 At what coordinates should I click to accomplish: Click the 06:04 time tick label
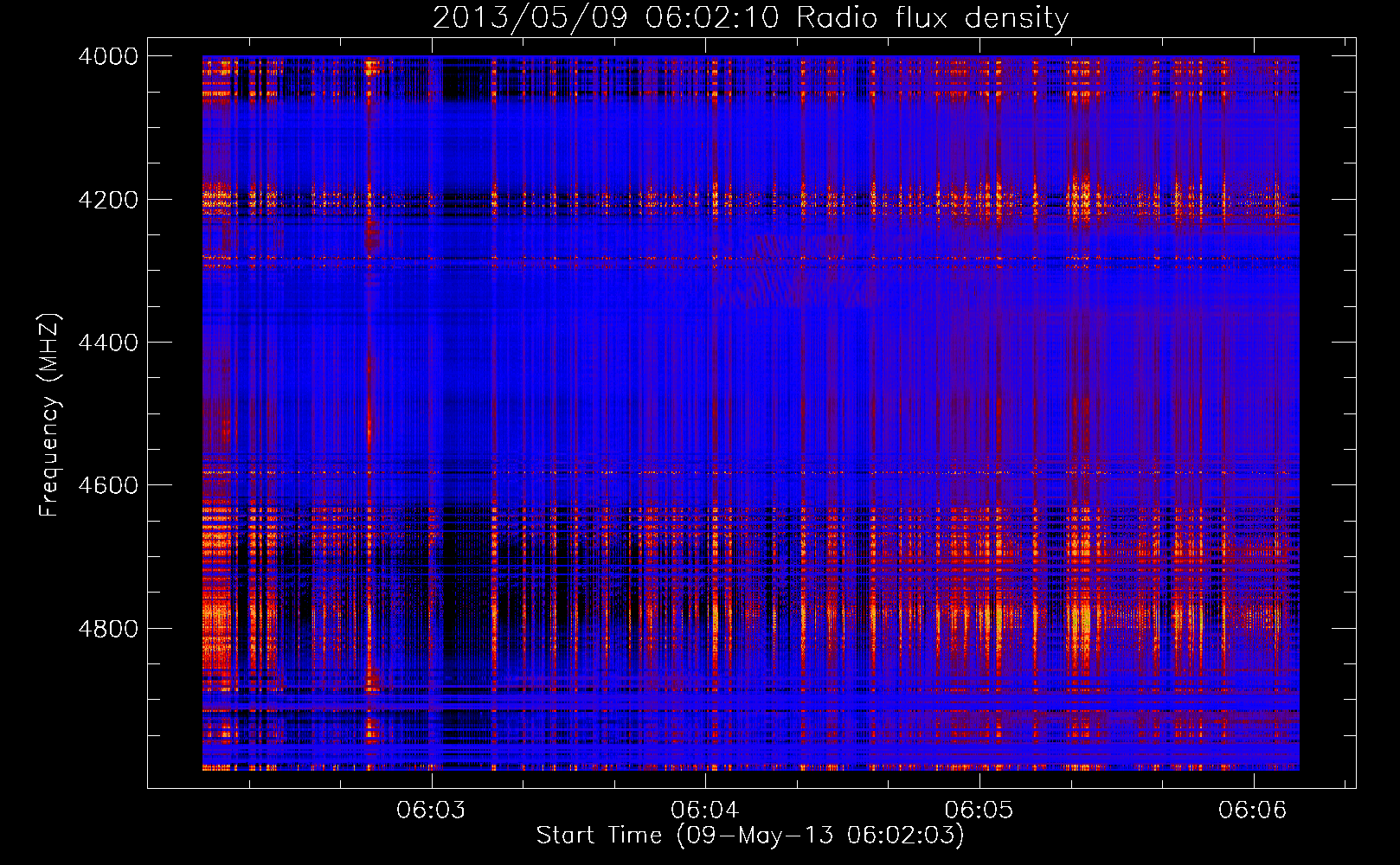click(705, 811)
